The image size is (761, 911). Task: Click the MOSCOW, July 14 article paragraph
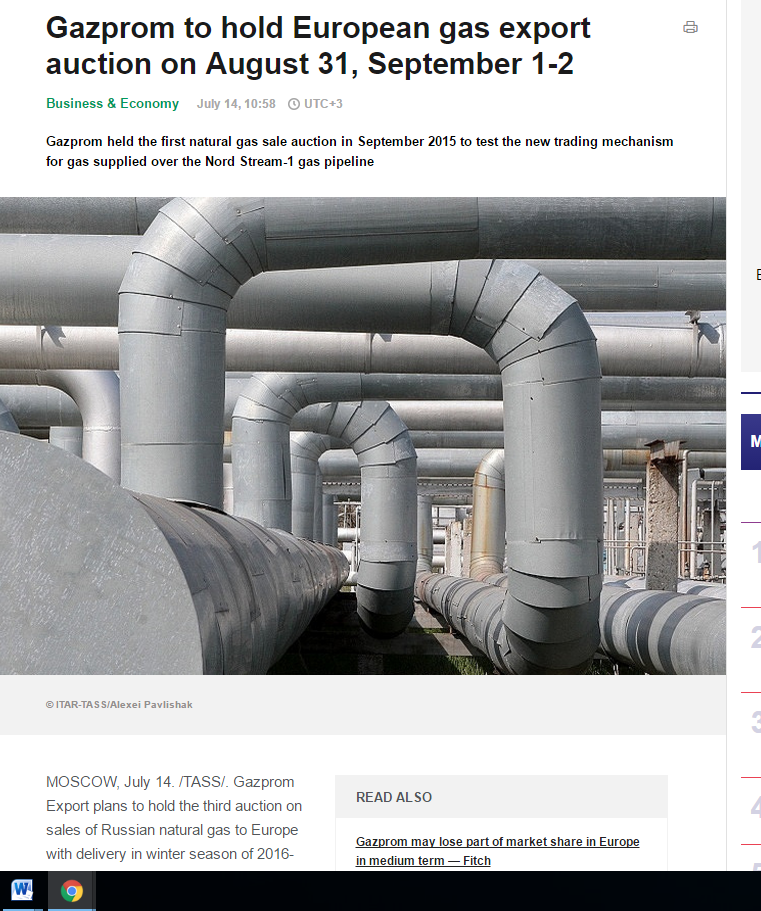174,818
